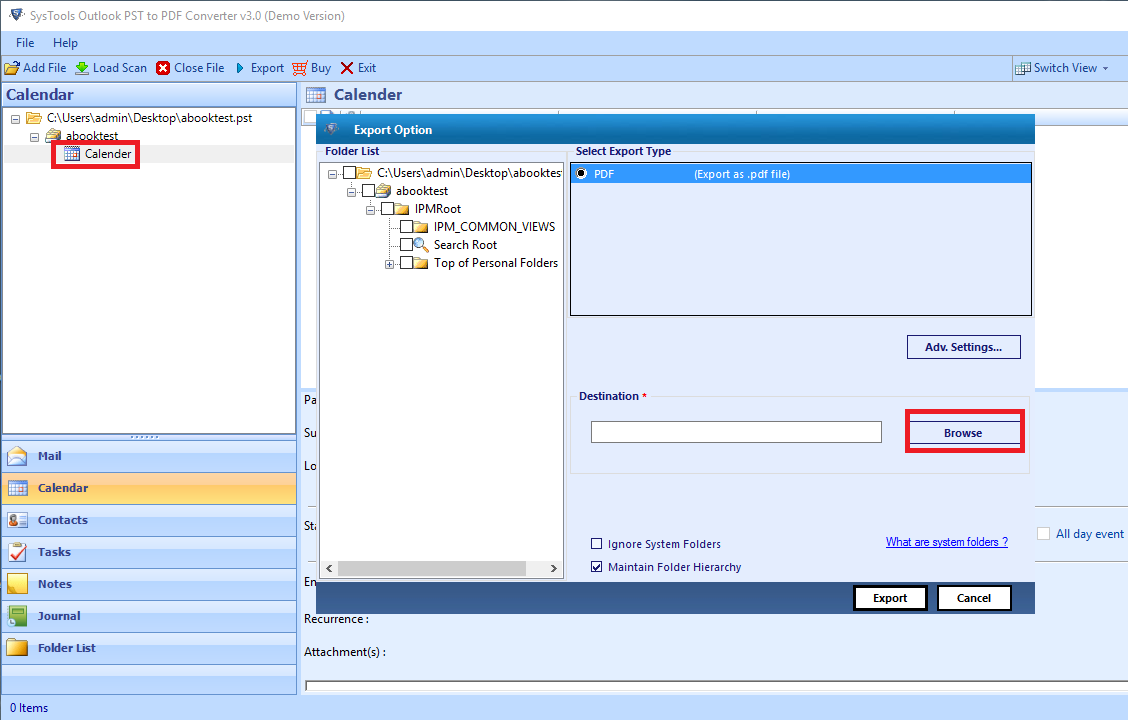The height and width of the screenshot is (720, 1128).
Task: Check the Top of Personal Folders checkbox
Action: pos(406,263)
